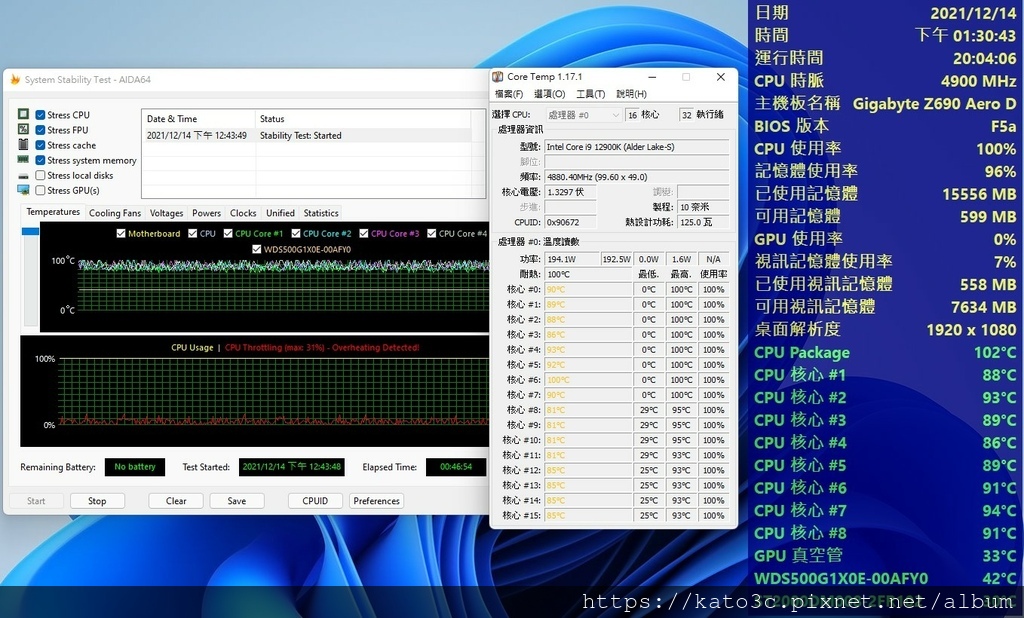Click the Gigabyte Z690 Aero D motherboard entry

(x=885, y=103)
